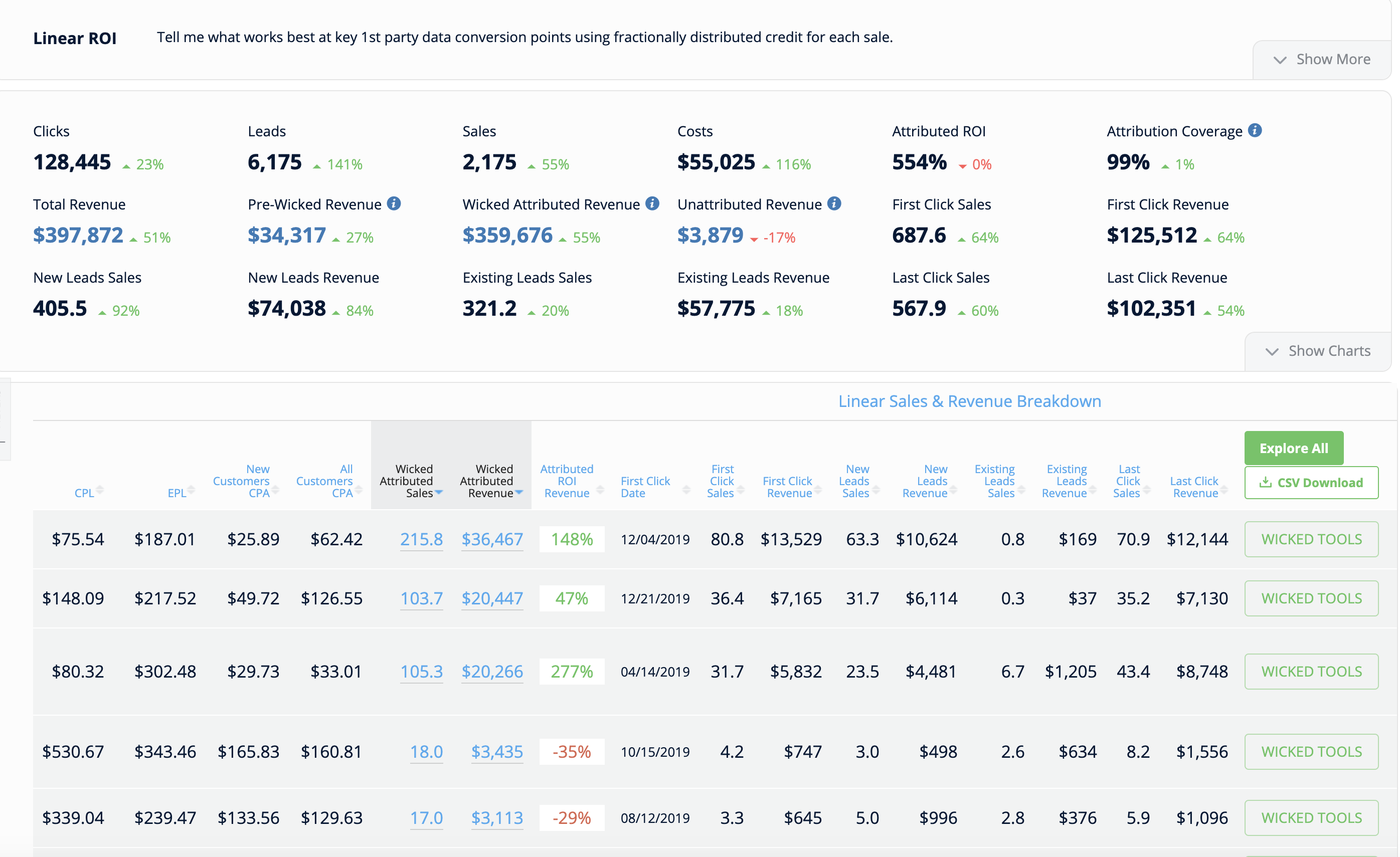The height and width of the screenshot is (857, 1400).
Task: Open the 18.0 attributed sales link
Action: coord(427,751)
